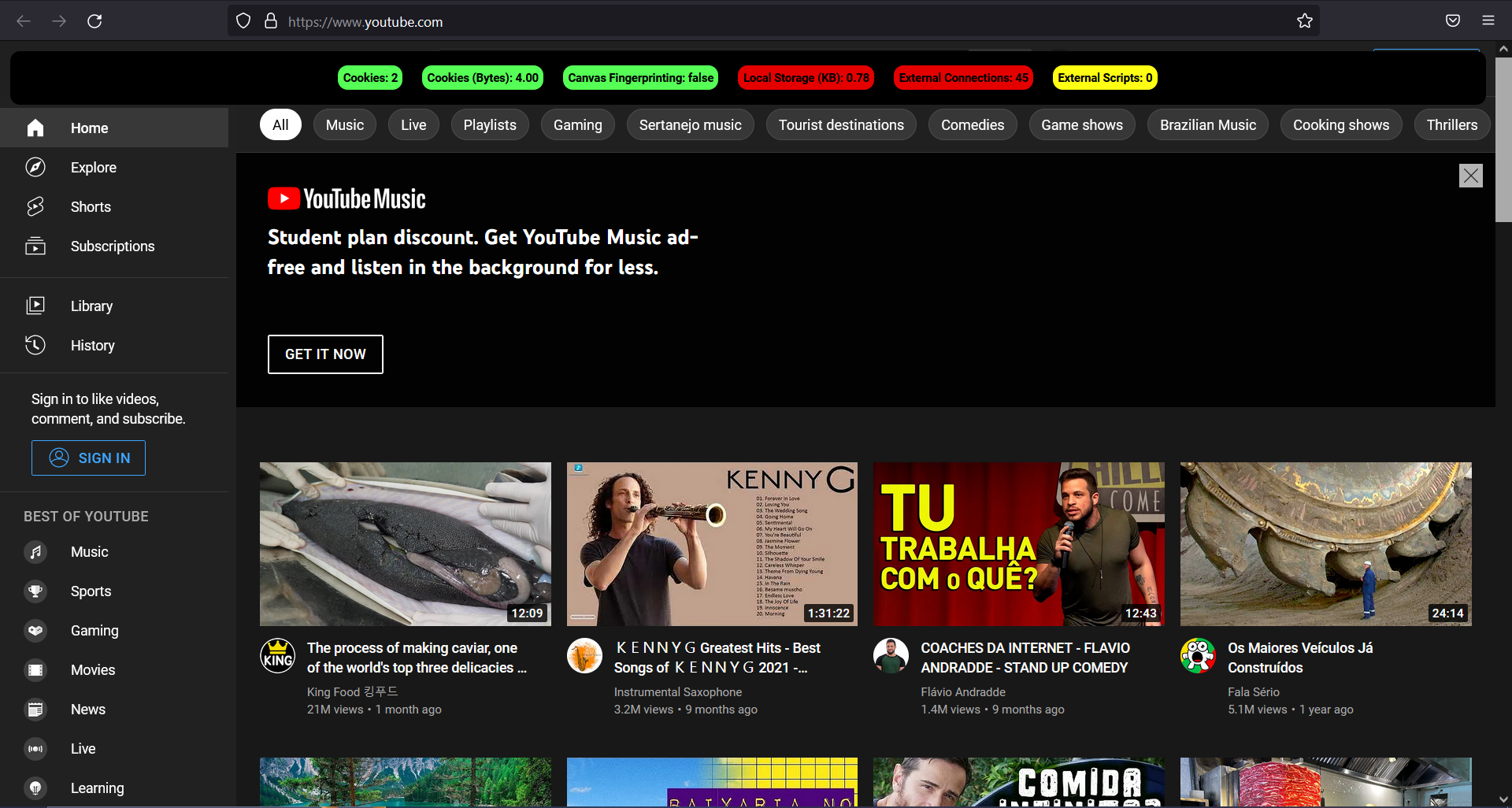1512x808 pixels.
Task: Open the Pocket save icon
Action: point(1453,21)
